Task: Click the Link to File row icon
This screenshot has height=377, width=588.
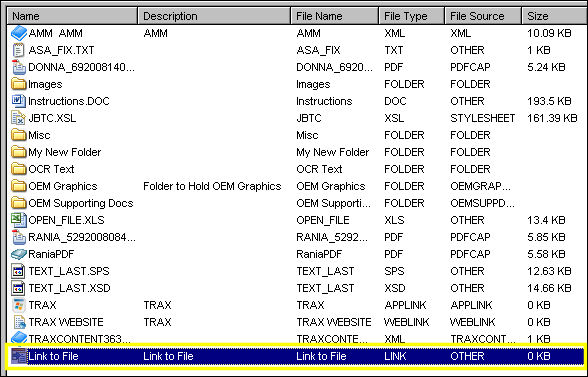Action: coord(19,356)
